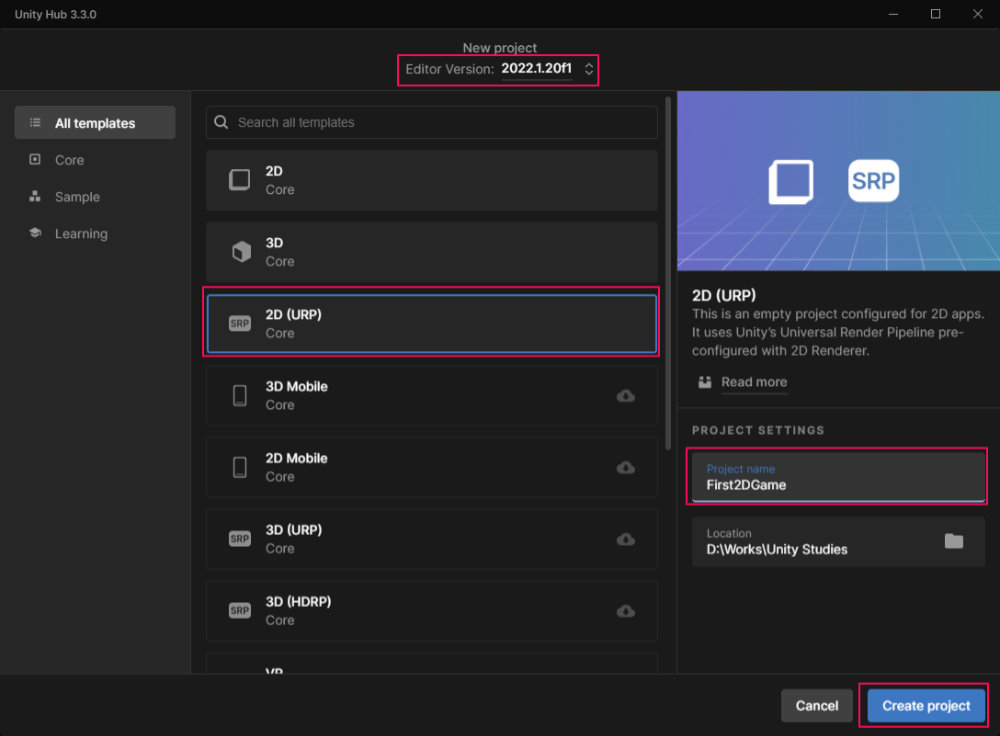This screenshot has height=736, width=1000.
Task: Open the Read more link
Action: (754, 382)
